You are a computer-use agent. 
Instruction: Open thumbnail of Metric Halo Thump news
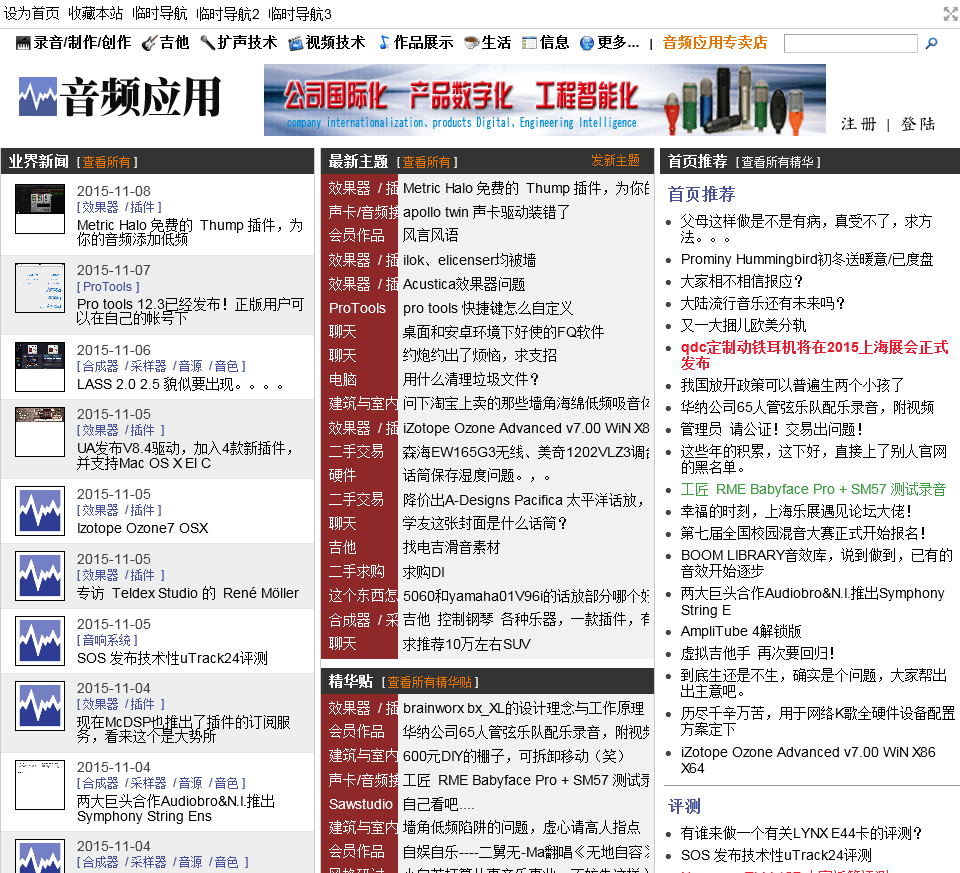[40, 209]
